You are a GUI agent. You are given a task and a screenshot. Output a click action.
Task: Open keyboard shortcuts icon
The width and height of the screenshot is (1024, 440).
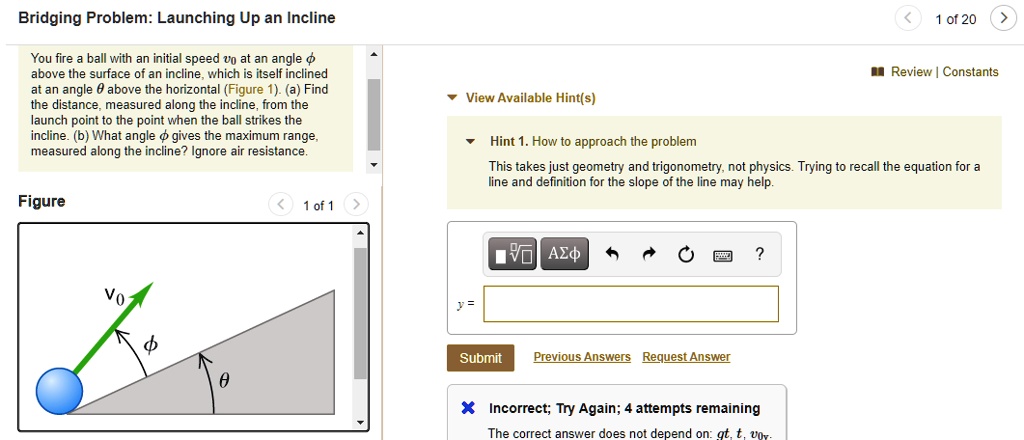click(723, 255)
